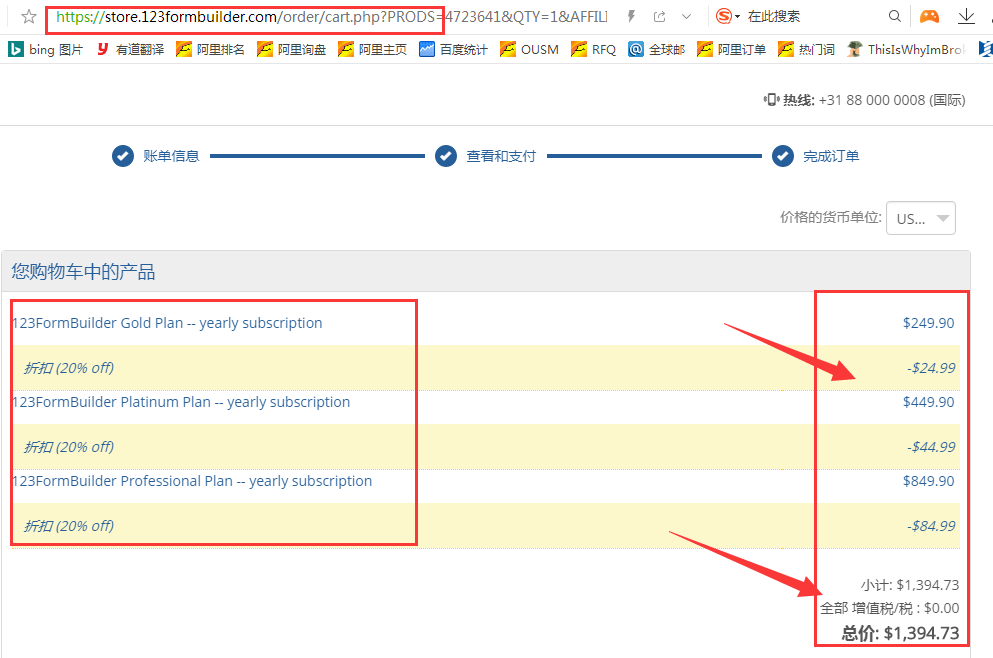Image resolution: width=993 pixels, height=658 pixels.
Task: Click the 总价 total $1,394.73
Action: click(901, 633)
